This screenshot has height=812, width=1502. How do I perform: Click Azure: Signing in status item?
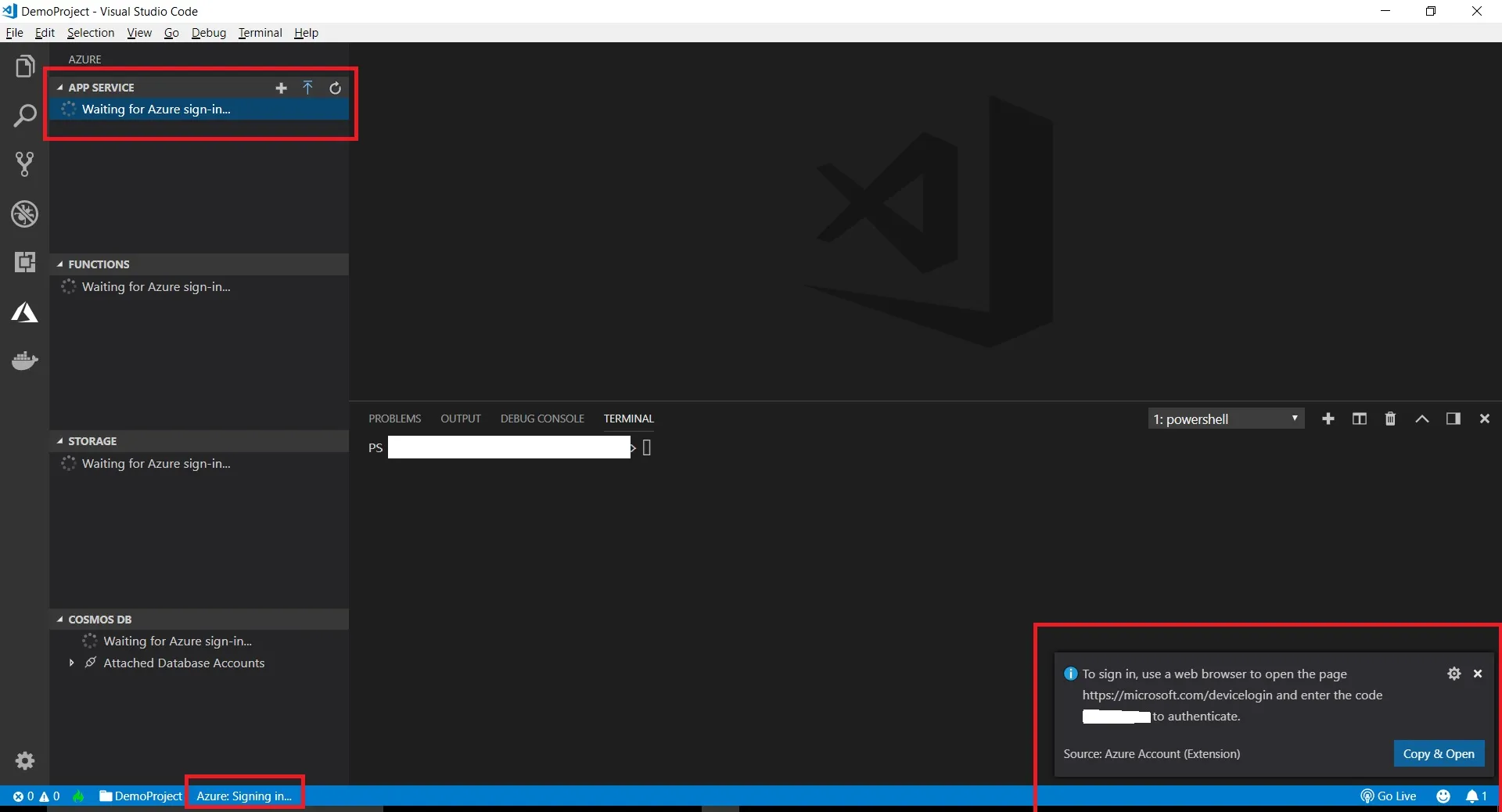[x=244, y=796]
